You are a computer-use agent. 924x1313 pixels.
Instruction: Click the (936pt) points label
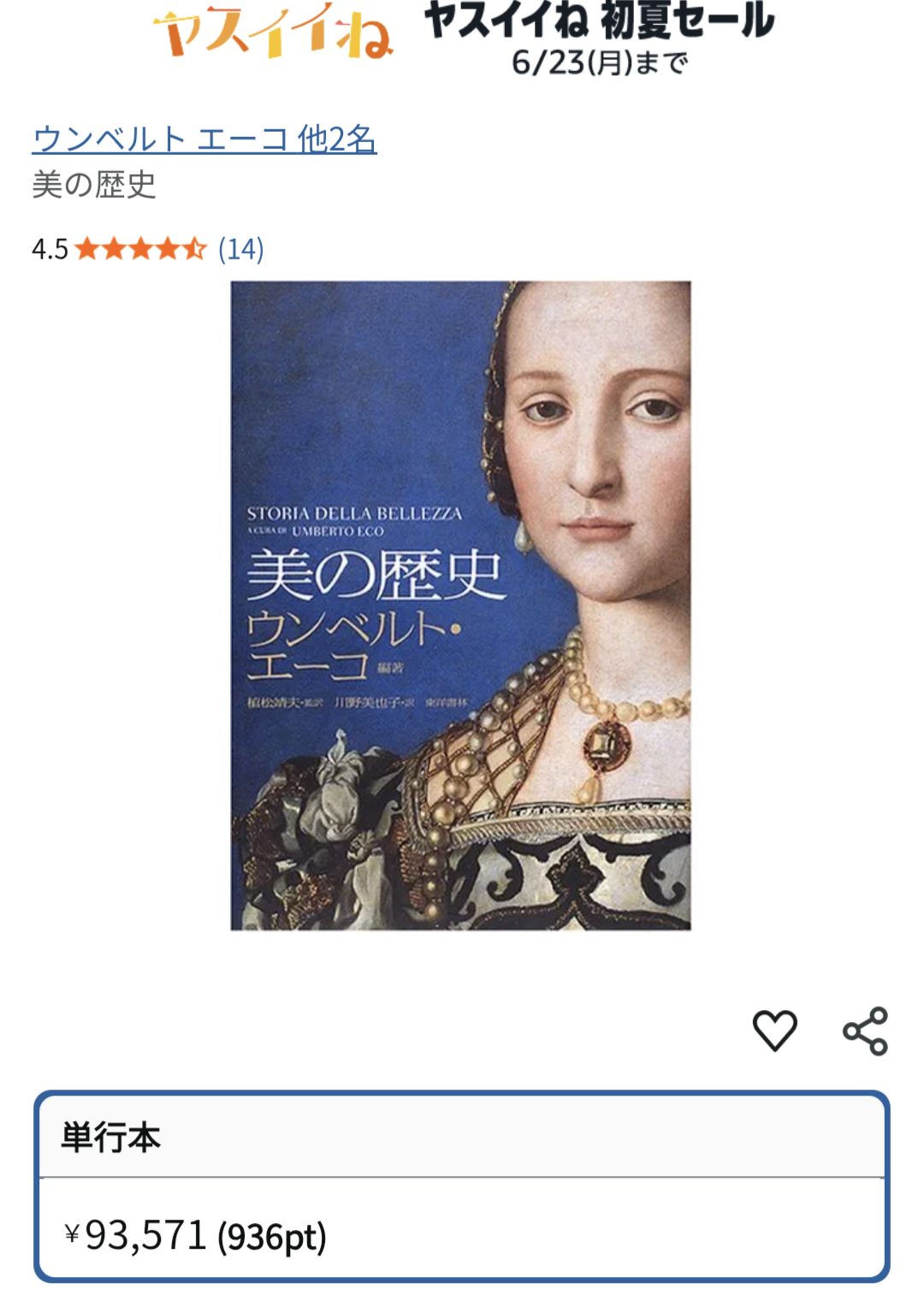tap(272, 1237)
